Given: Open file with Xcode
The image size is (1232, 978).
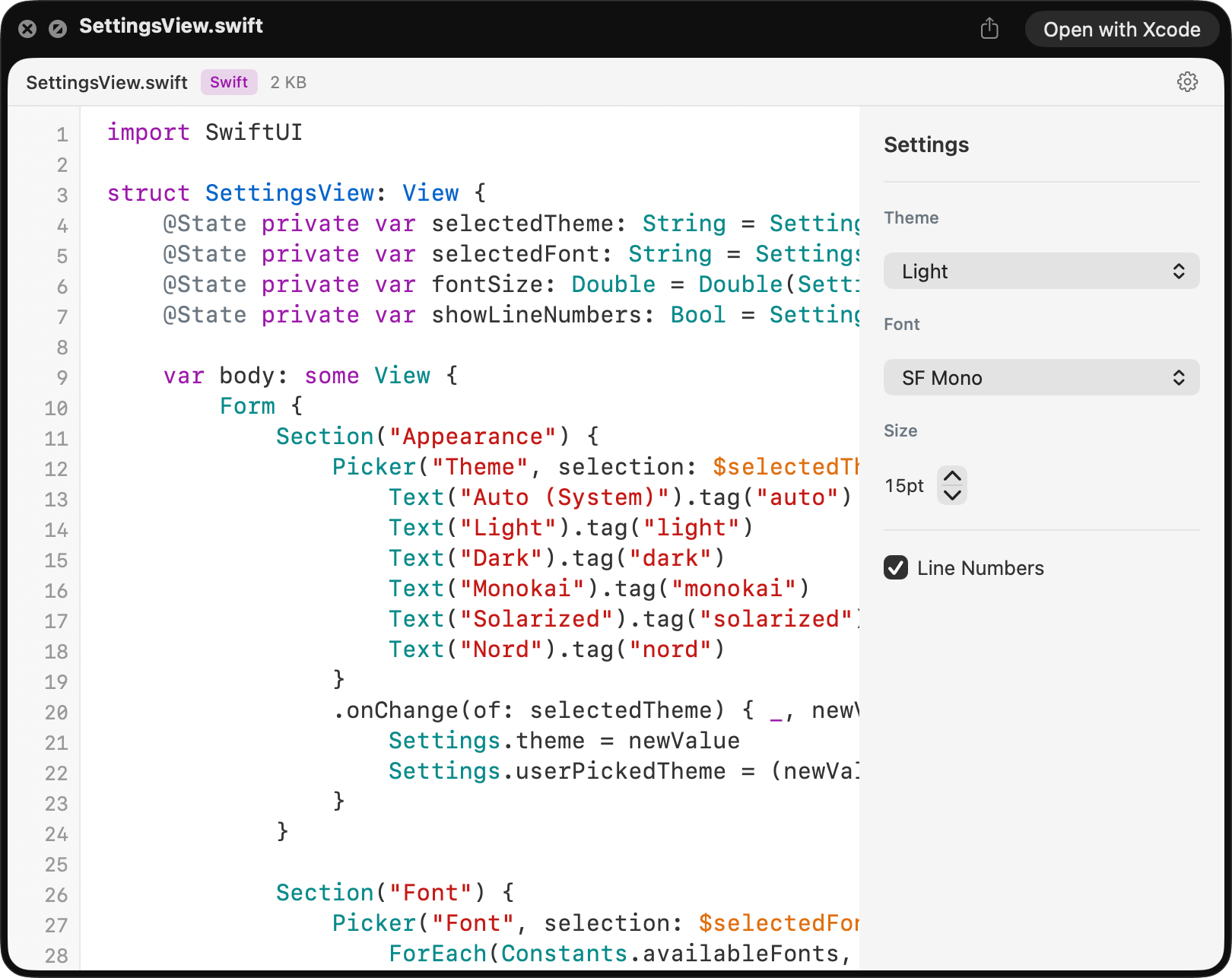Looking at the screenshot, I should [x=1122, y=29].
